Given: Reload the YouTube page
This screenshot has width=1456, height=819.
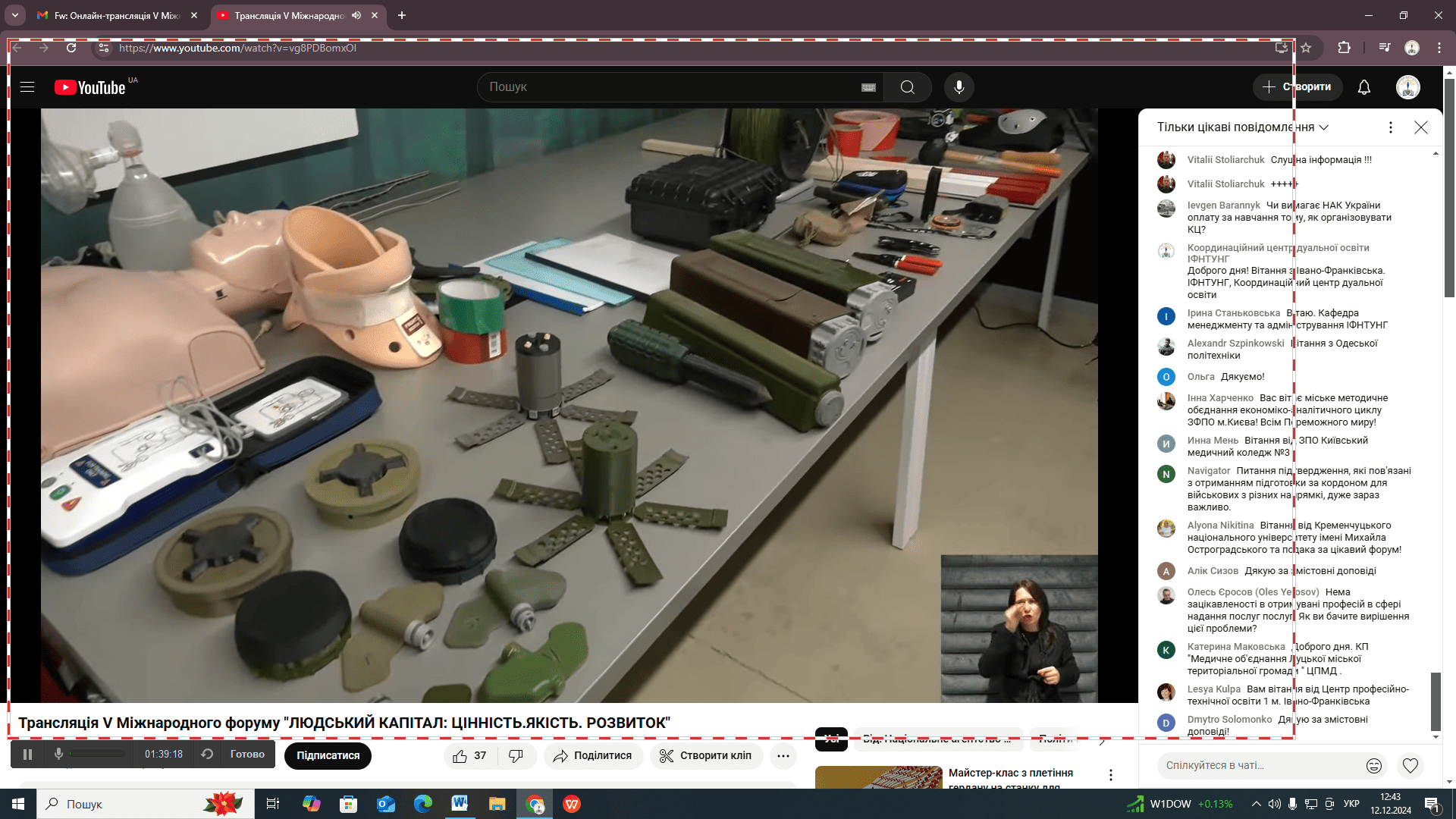Looking at the screenshot, I should pyautogui.click(x=71, y=48).
